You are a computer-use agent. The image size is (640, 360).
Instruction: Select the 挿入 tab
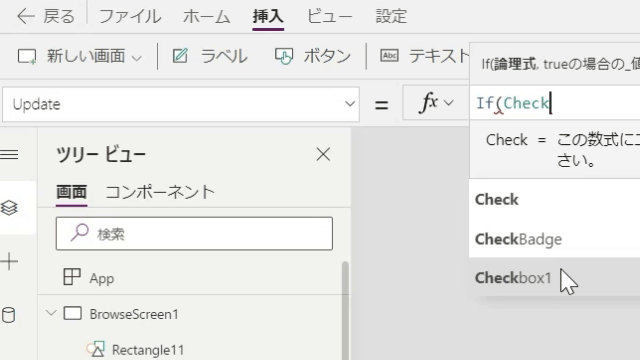click(x=268, y=17)
